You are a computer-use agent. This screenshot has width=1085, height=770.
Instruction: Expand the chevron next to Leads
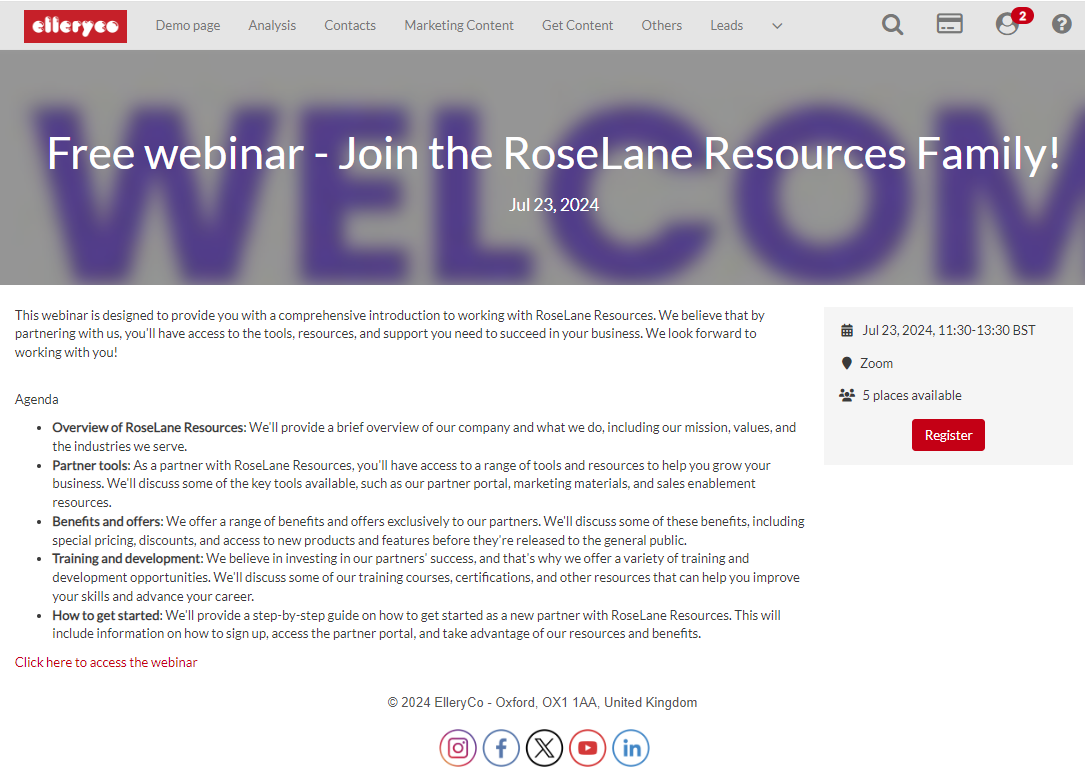(777, 26)
